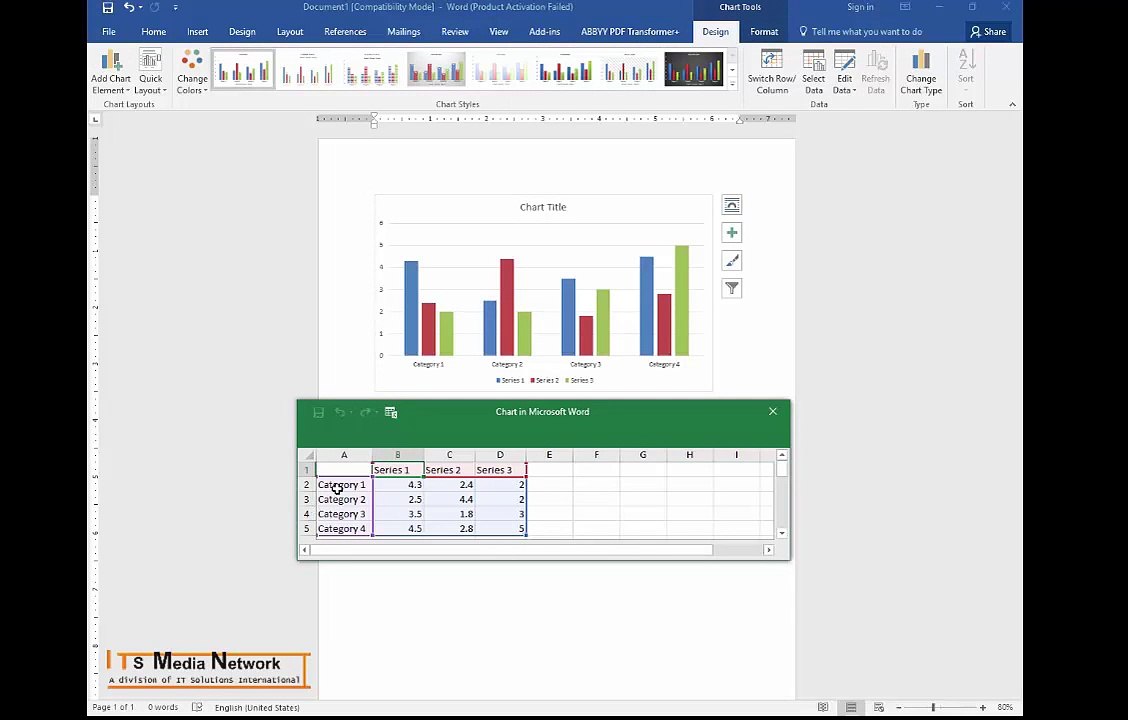Viewport: 1128px width, 720px height.
Task: Switch to Read Mode view icon
Action: point(823,707)
